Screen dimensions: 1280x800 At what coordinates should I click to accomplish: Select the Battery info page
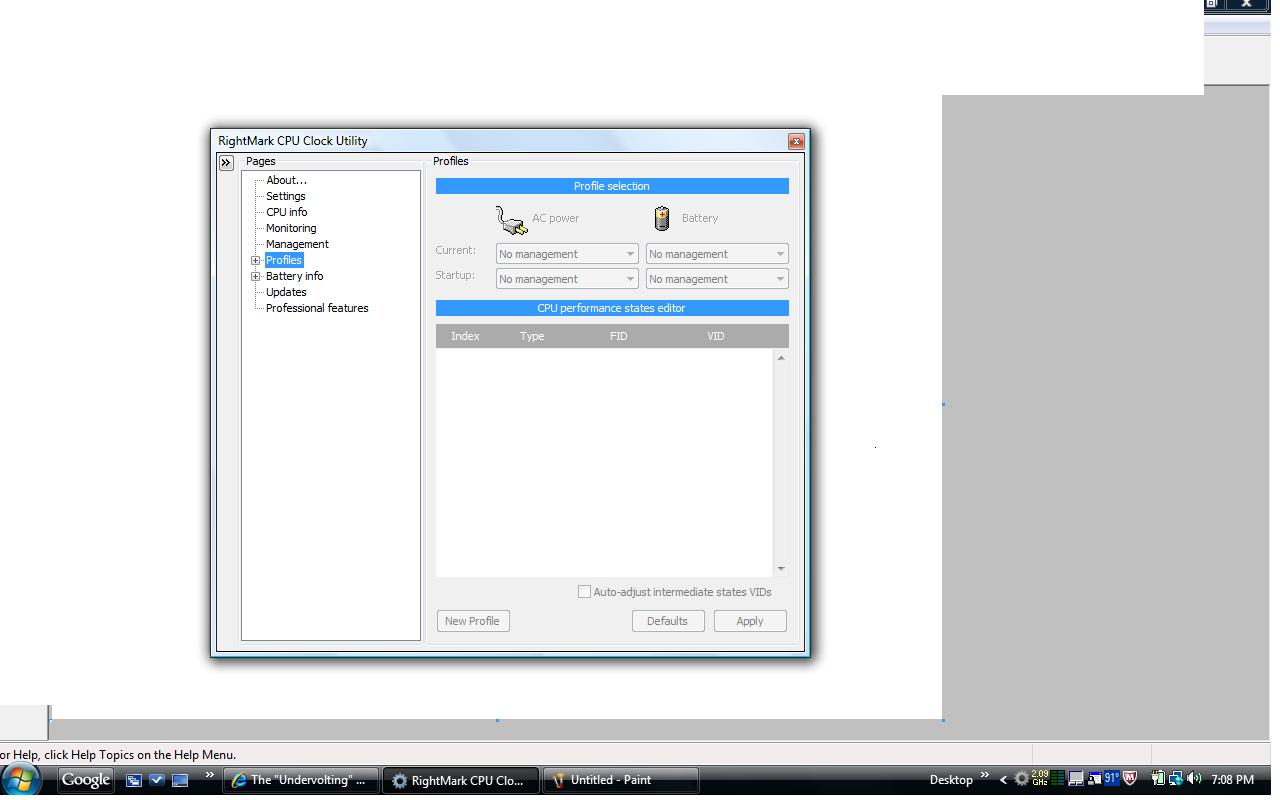(x=295, y=276)
